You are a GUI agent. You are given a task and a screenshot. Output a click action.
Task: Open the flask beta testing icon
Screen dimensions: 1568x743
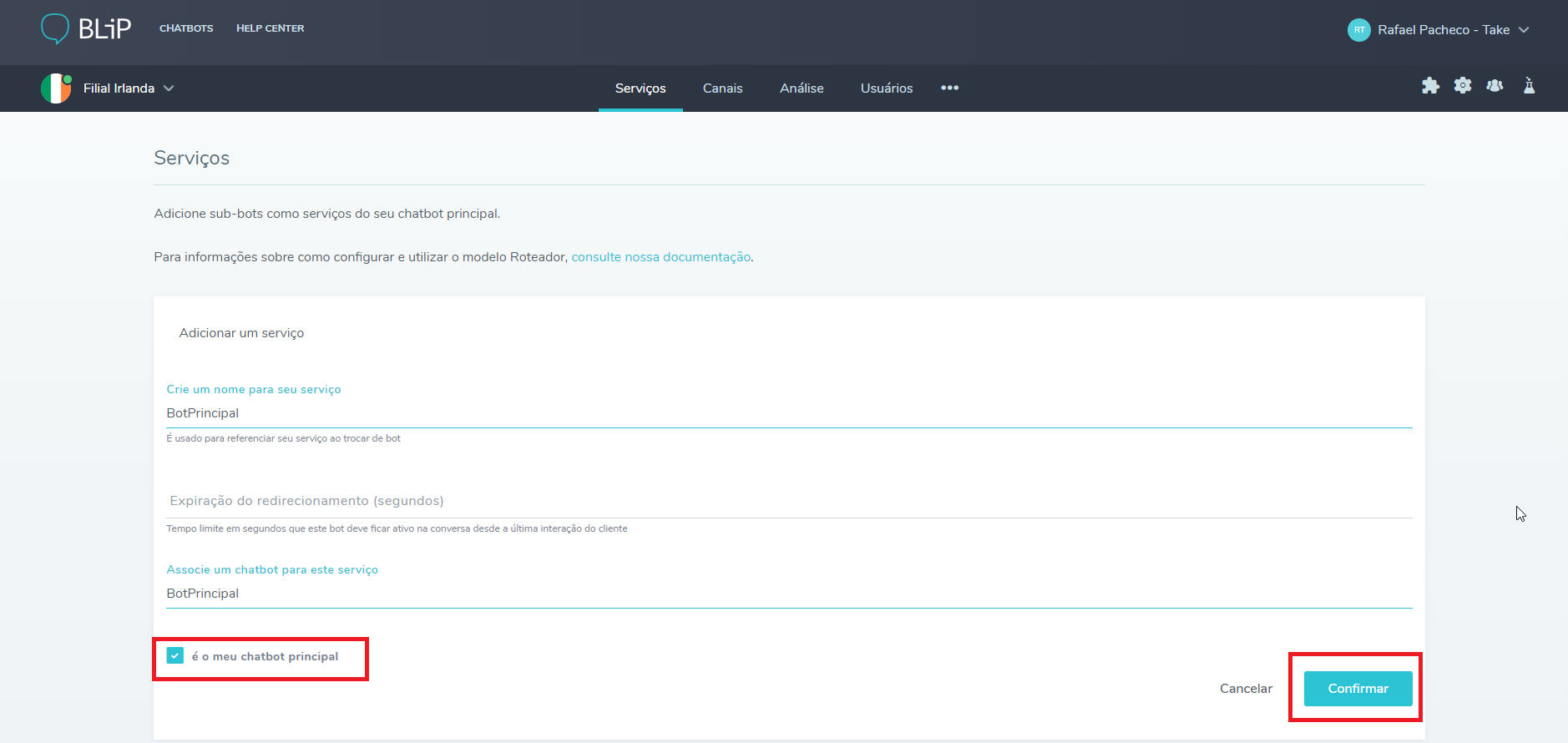point(1529,86)
